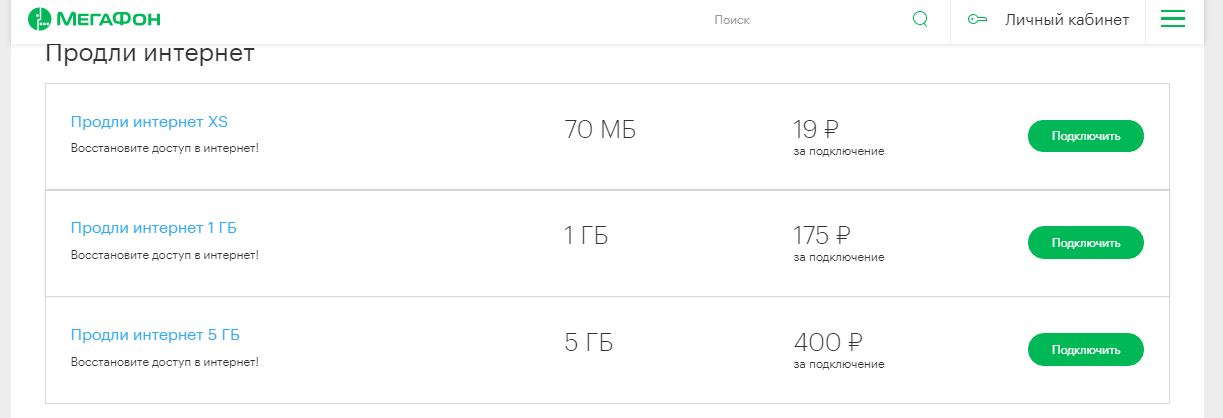
Task: Click Подключить for the XS option
Action: pos(1086,136)
